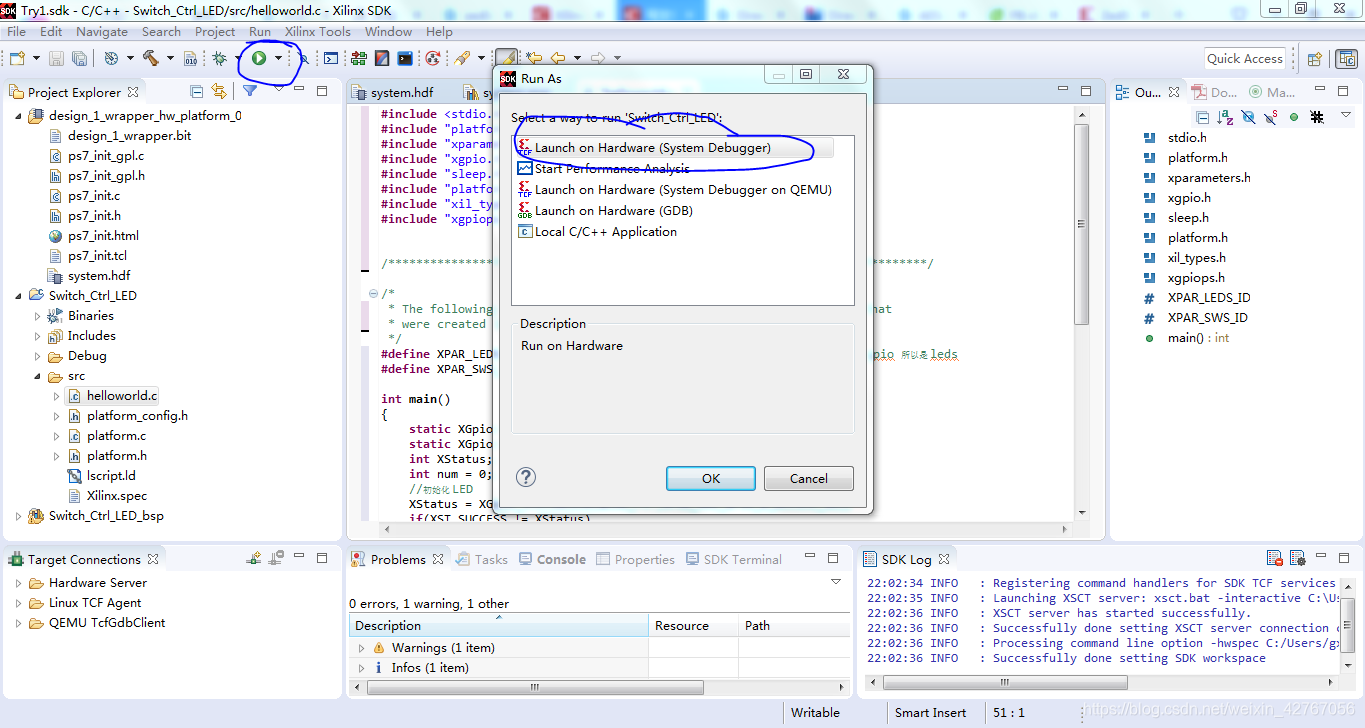Click the Outline sort alphabetically icon
The width and height of the screenshot is (1365, 728).
tap(1225, 117)
